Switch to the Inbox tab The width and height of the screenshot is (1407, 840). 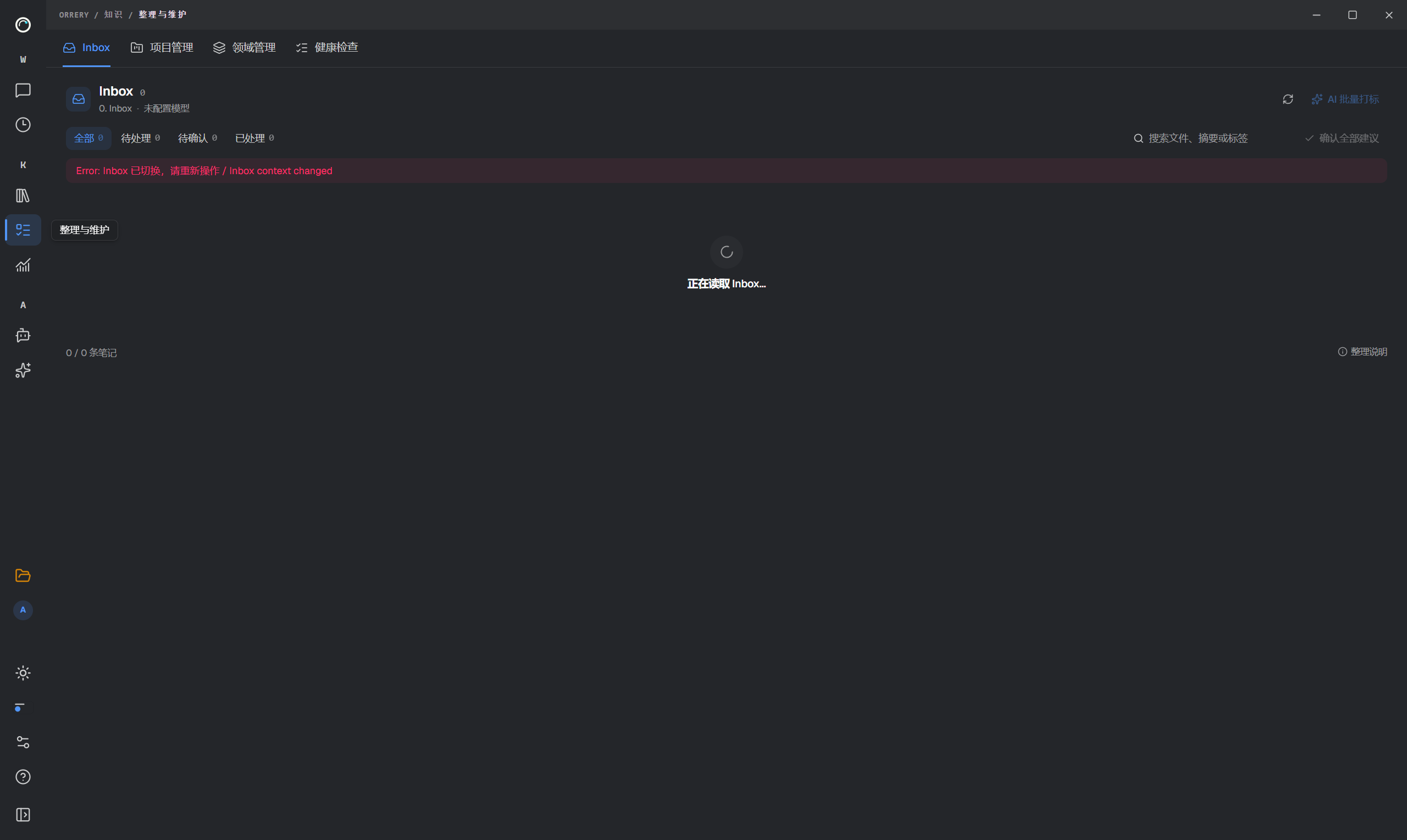pos(86,48)
